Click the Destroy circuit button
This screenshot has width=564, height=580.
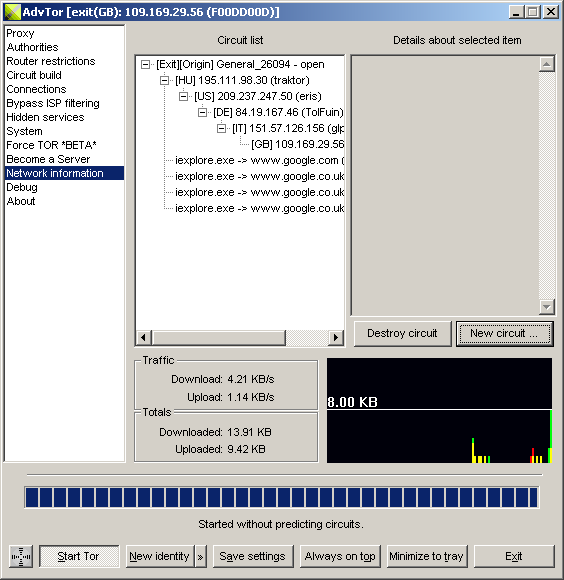pos(402,333)
